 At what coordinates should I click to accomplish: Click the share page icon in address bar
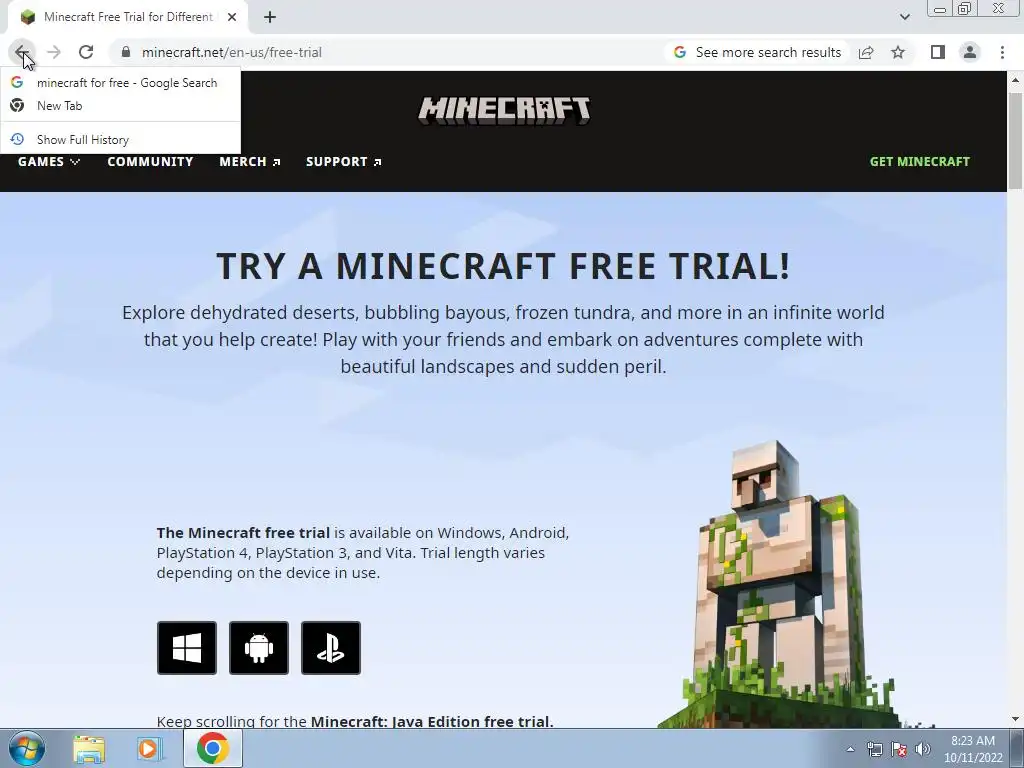tap(866, 52)
